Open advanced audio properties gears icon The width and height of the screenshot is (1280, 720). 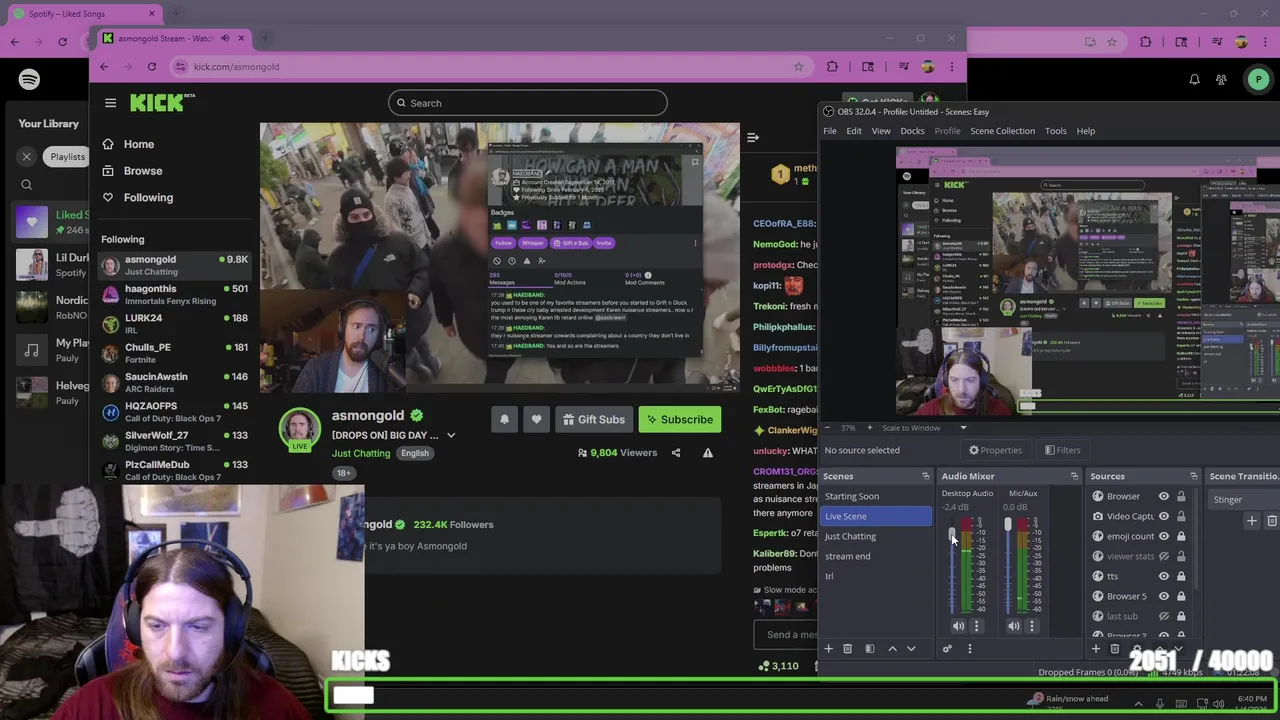click(x=947, y=649)
